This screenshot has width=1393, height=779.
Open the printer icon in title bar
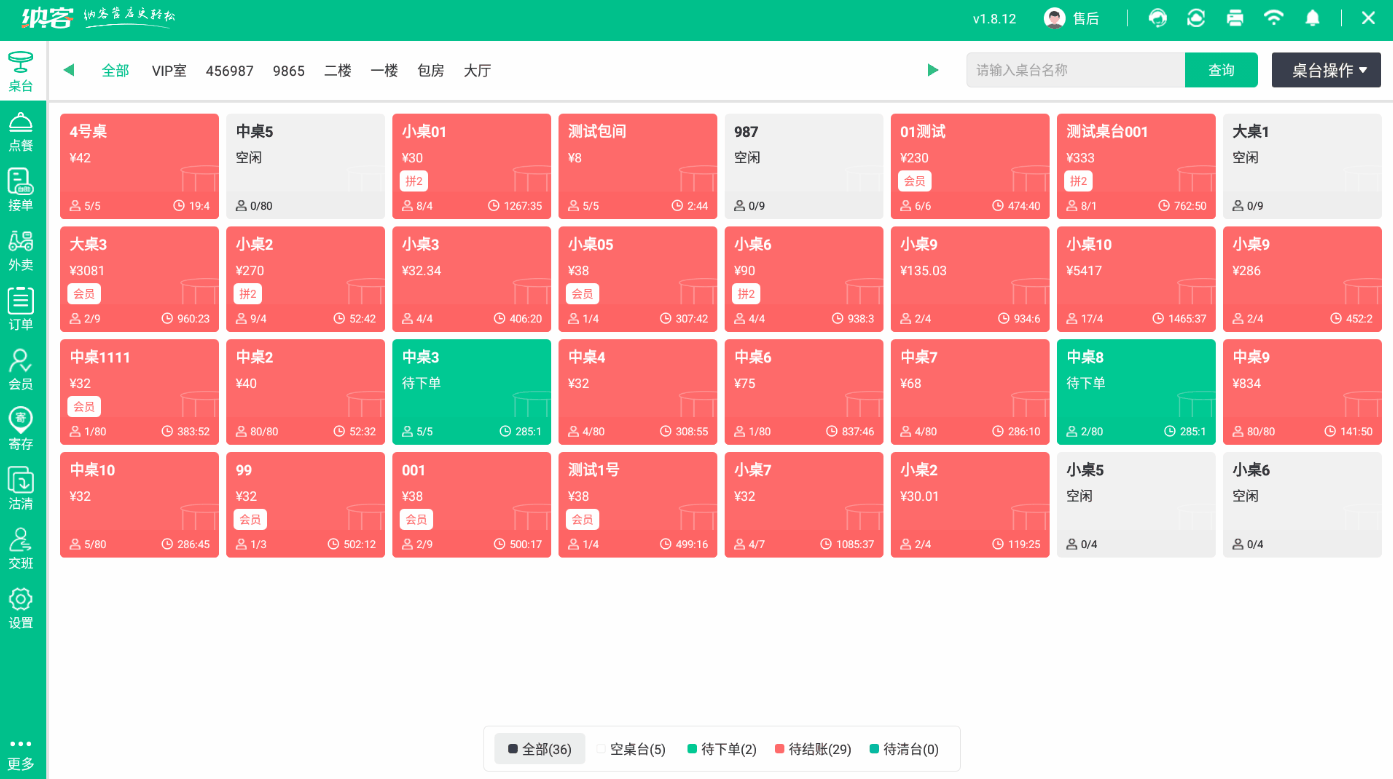1234,17
